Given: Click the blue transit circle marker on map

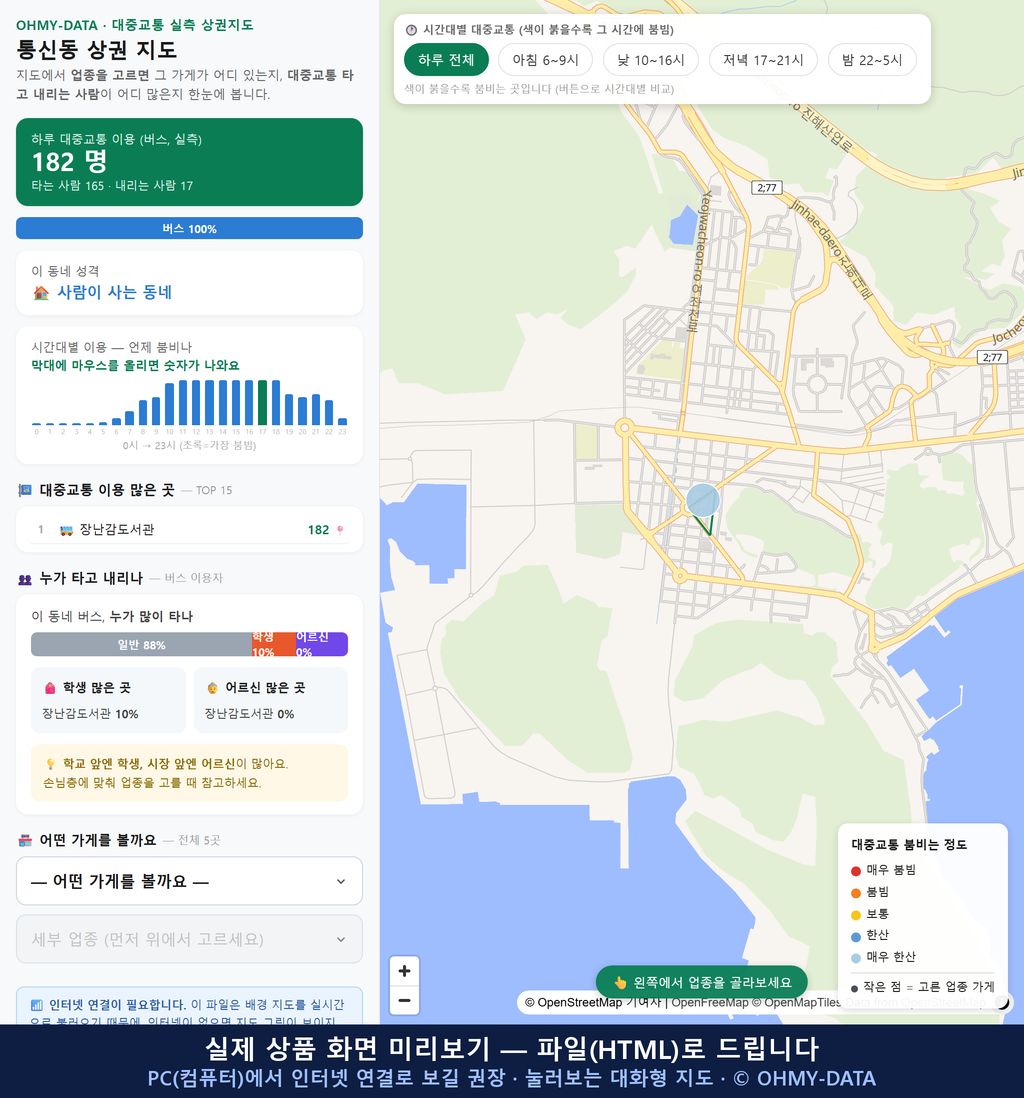Looking at the screenshot, I should coord(703,500).
